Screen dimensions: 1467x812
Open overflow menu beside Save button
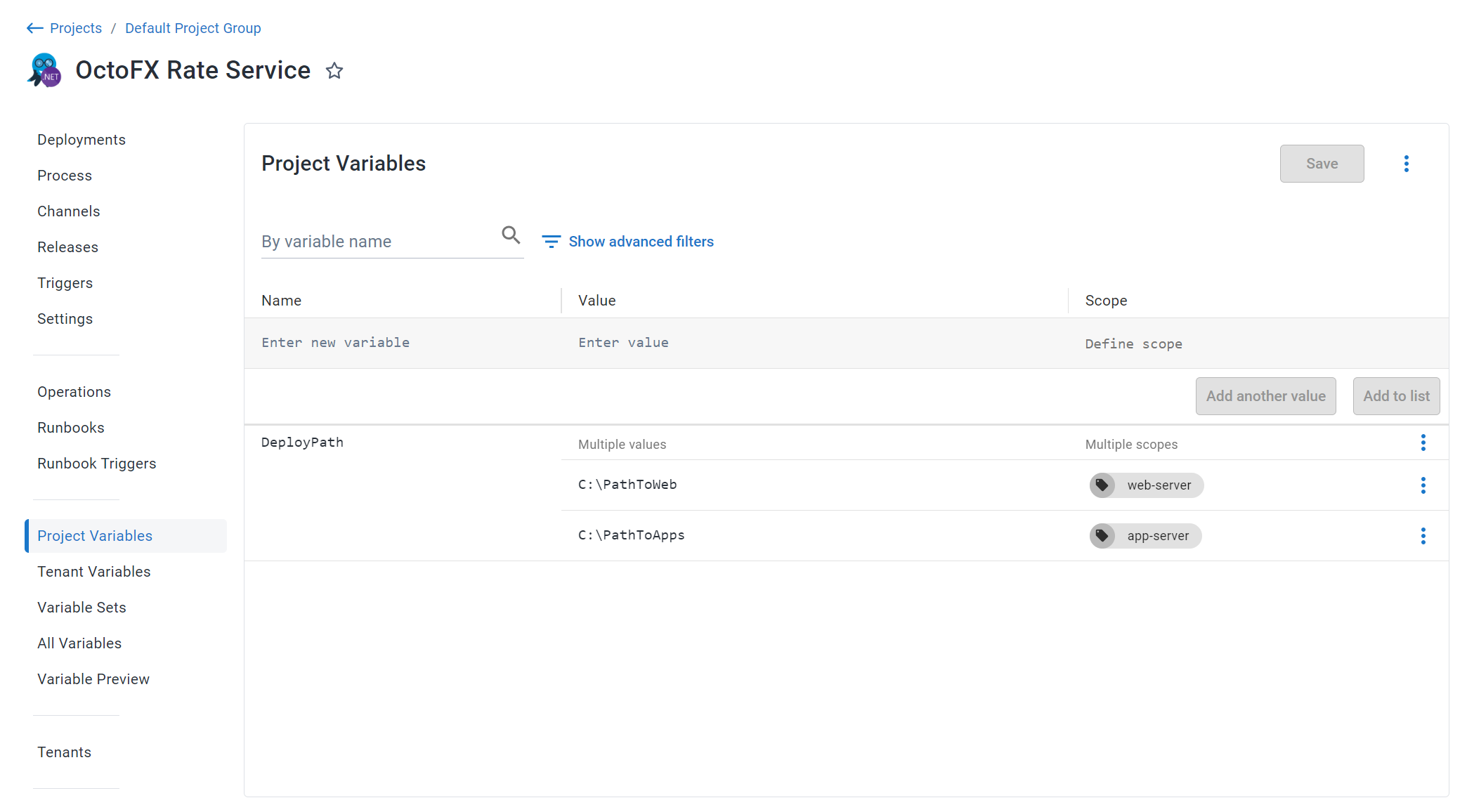point(1406,164)
